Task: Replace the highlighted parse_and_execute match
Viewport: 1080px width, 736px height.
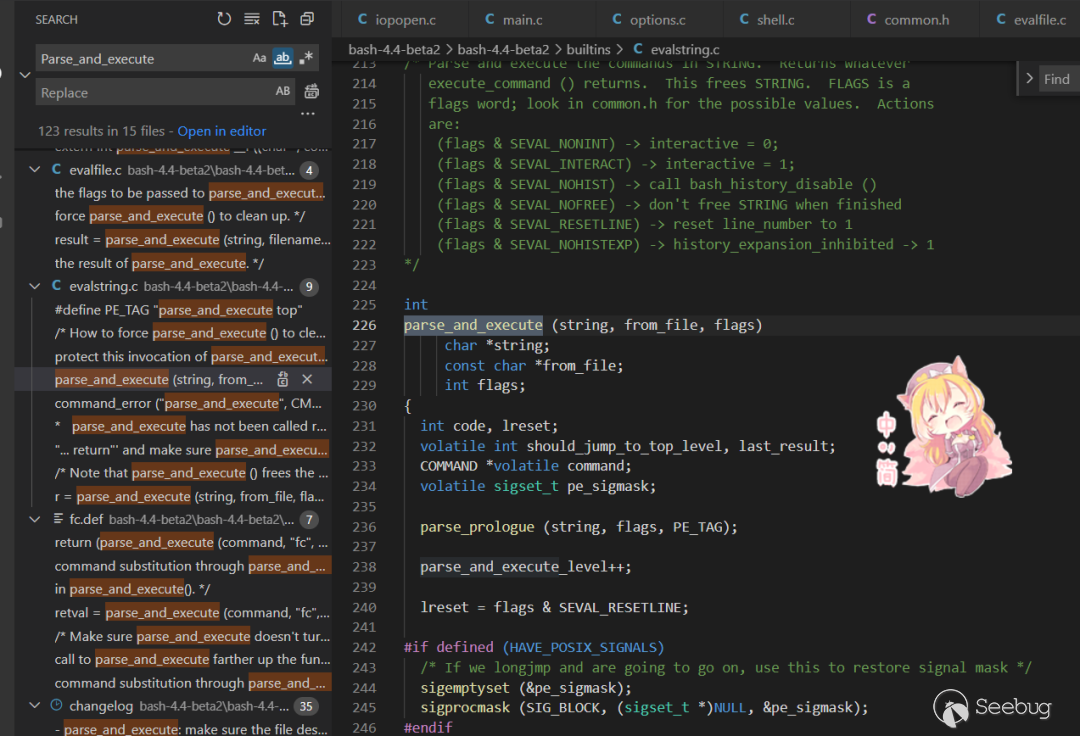Action: (283, 380)
